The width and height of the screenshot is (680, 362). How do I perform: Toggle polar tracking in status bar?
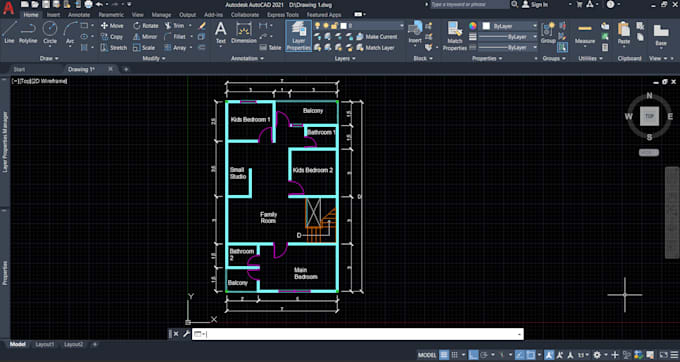(x=484, y=355)
